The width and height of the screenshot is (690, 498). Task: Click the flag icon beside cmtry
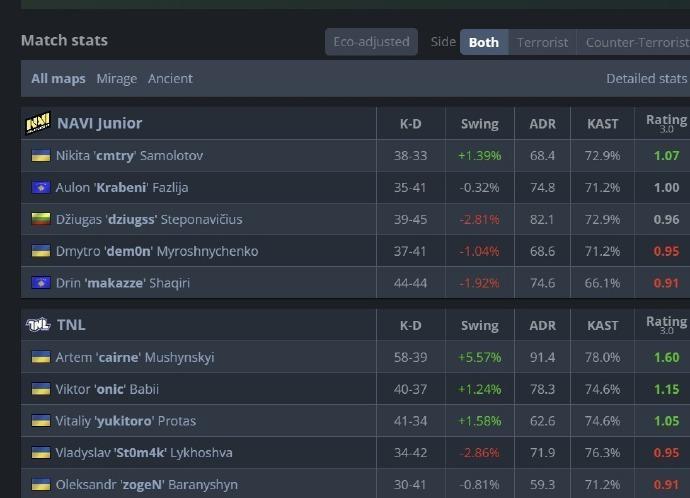[x=41, y=156]
